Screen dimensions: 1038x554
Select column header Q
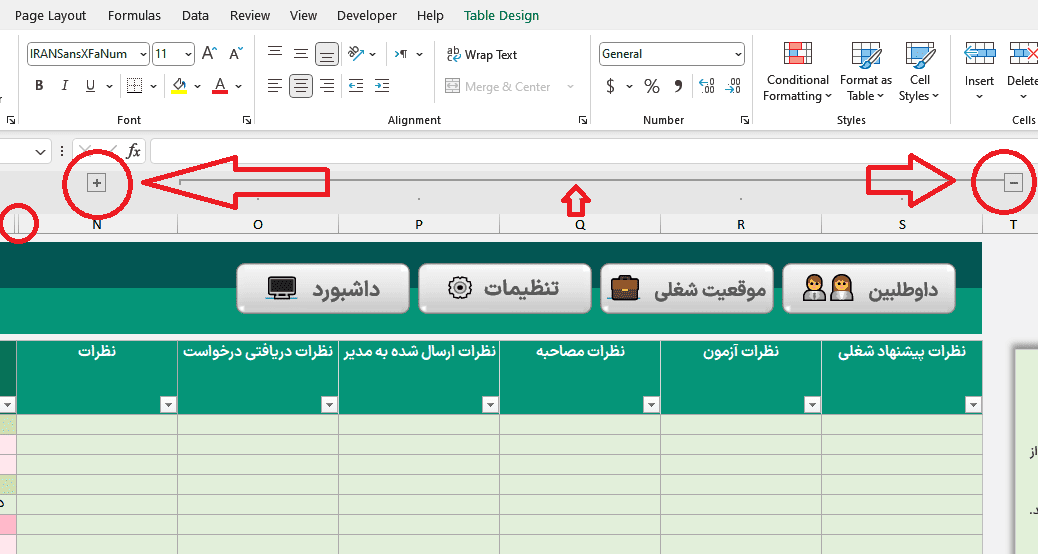click(x=580, y=224)
